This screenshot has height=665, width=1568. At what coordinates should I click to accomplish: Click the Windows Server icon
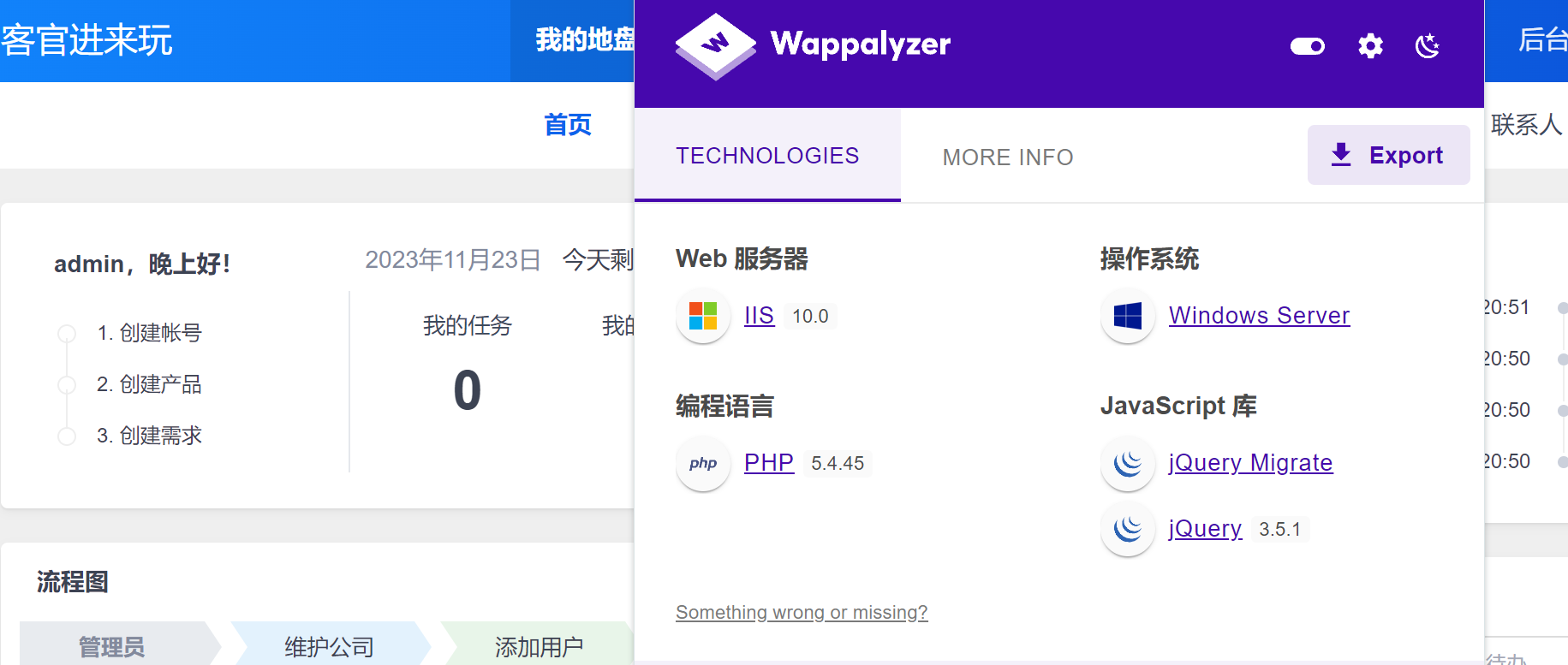1128,316
